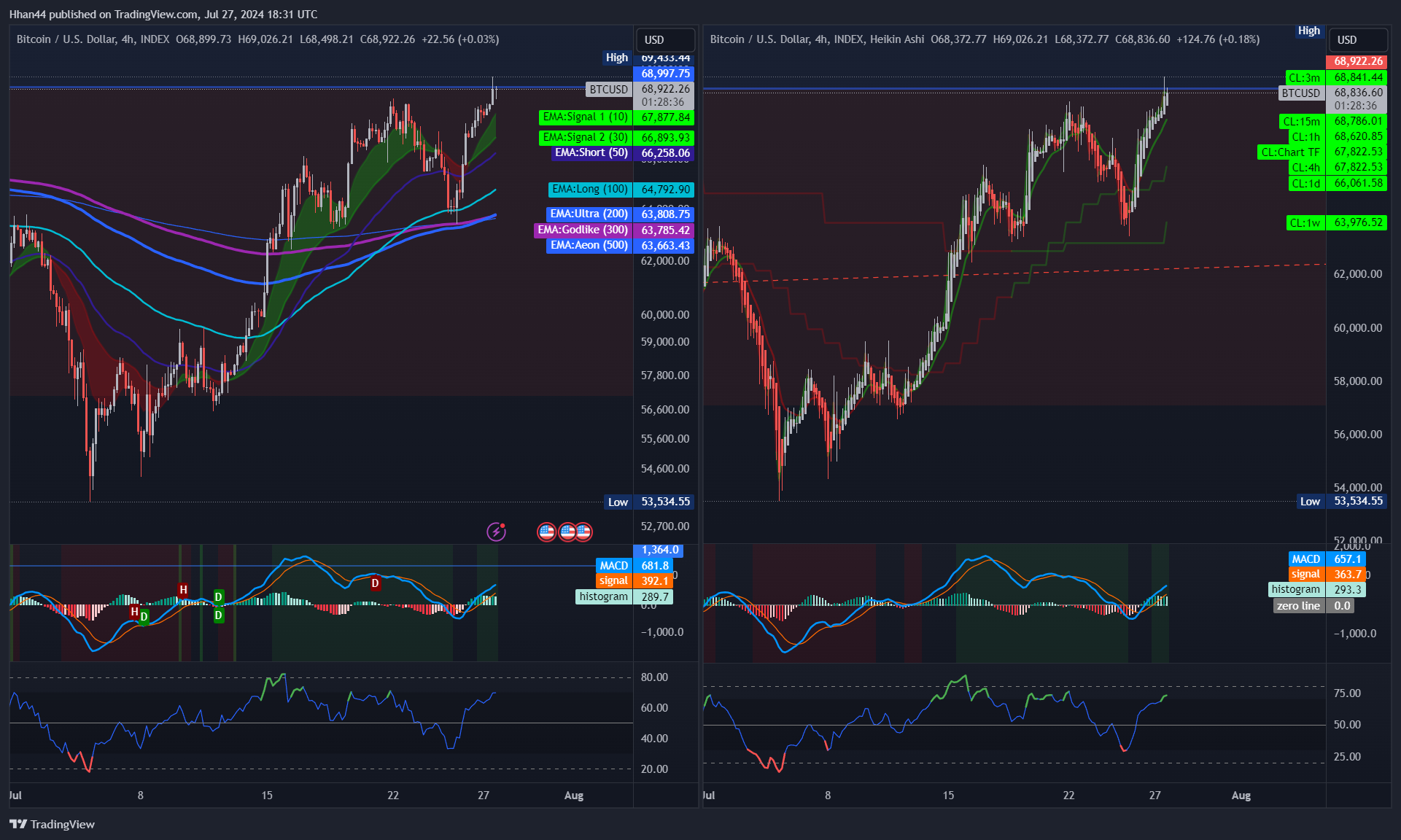Select the CL:3m level label
Screen dimensions: 1401x840
click(1304, 77)
